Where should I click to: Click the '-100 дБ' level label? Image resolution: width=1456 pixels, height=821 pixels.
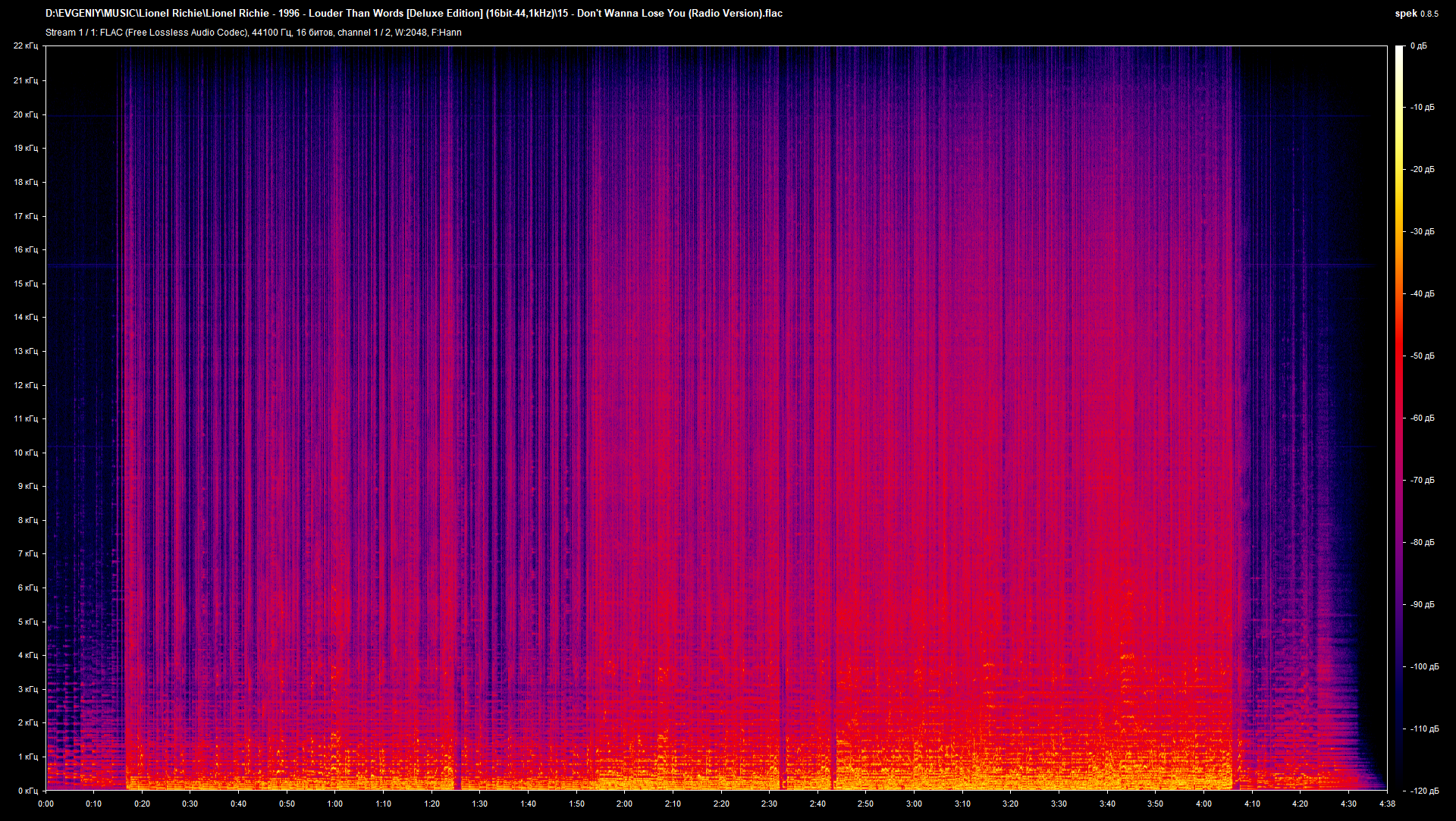1425,667
